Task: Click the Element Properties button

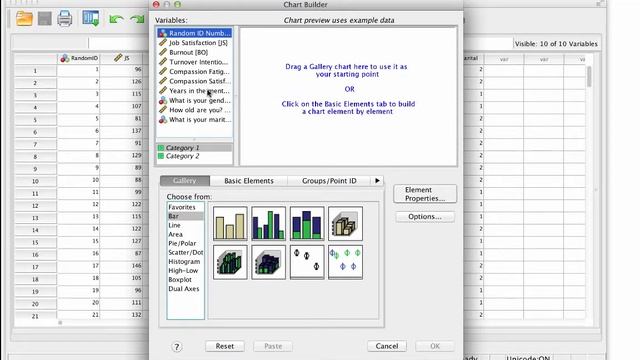Action: pyautogui.click(x=425, y=194)
